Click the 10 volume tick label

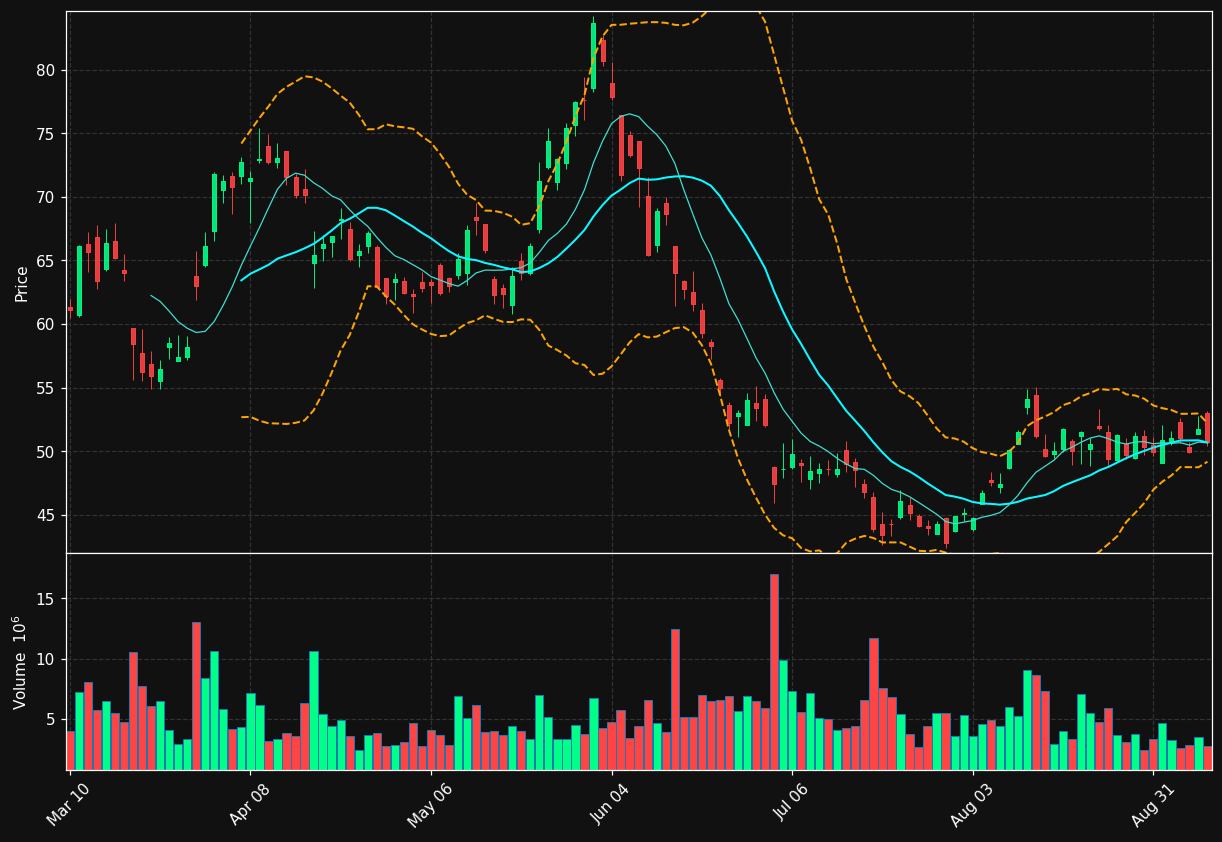coord(48,660)
